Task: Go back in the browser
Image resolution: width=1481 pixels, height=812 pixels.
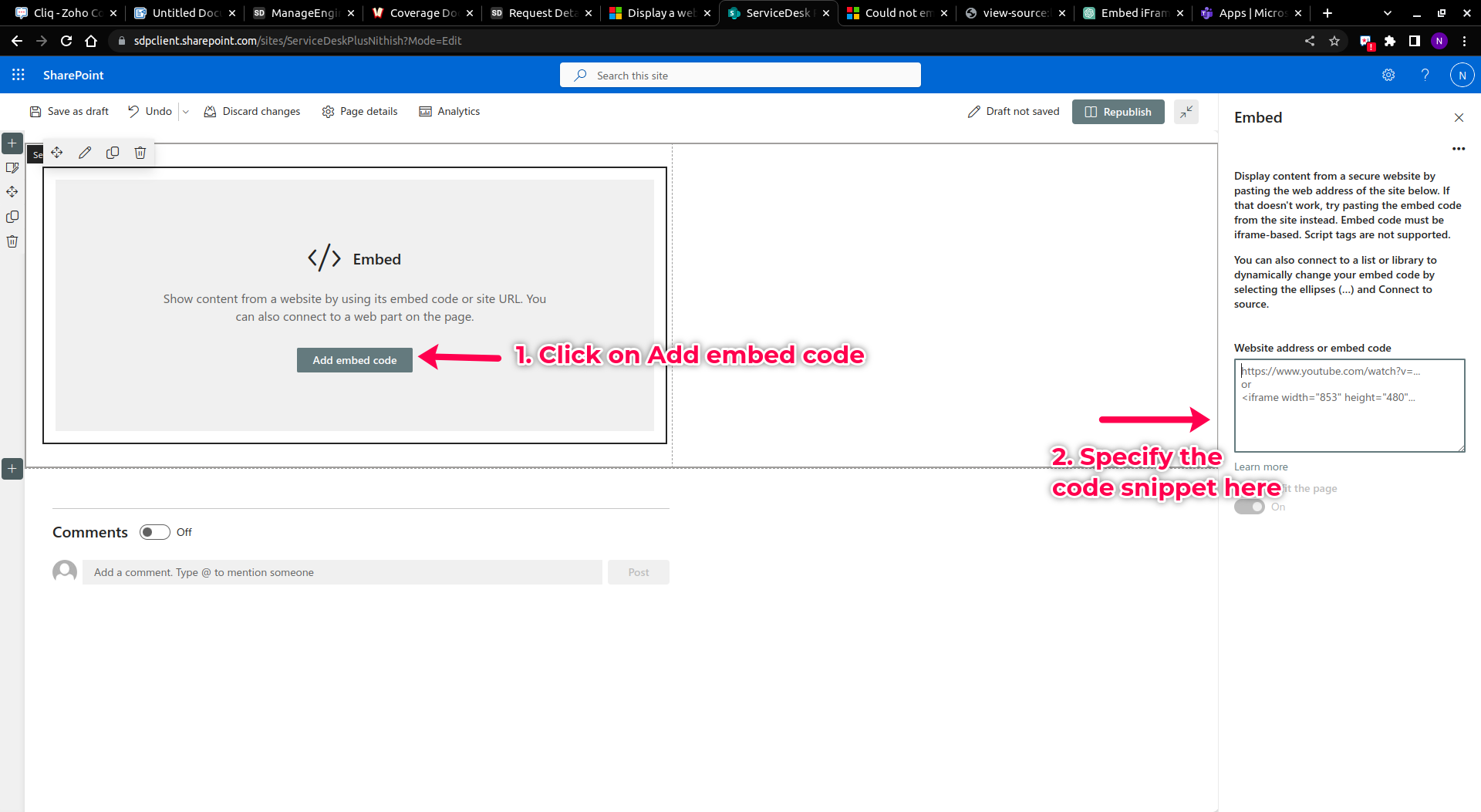Action: click(x=17, y=41)
